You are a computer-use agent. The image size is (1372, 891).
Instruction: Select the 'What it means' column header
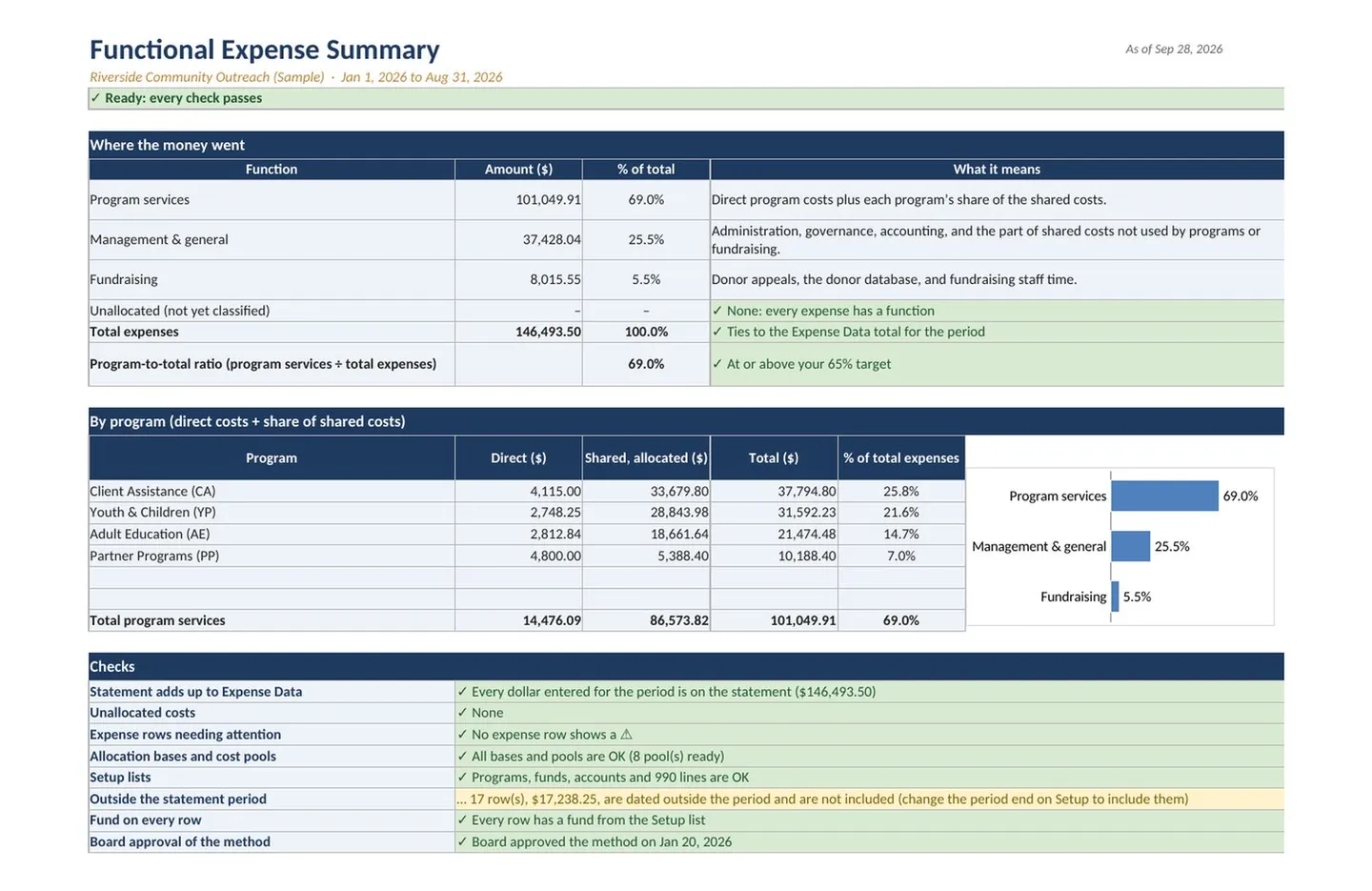pos(997,170)
